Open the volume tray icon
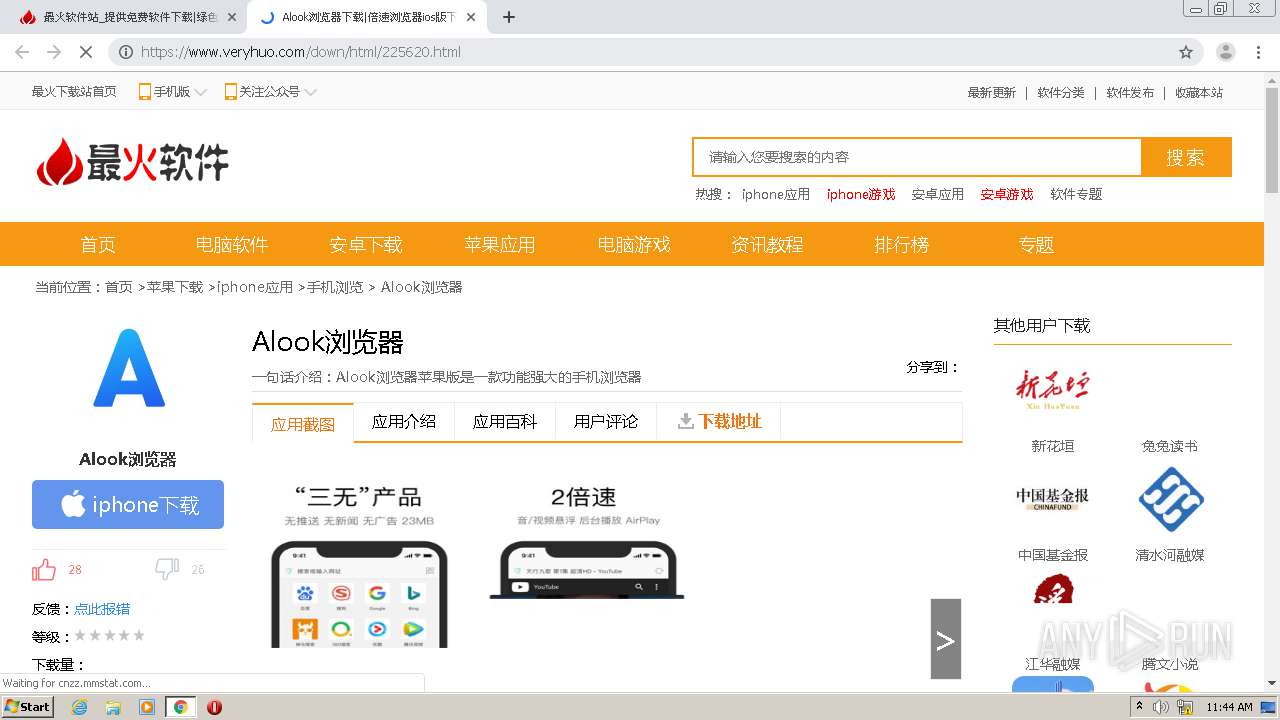This screenshot has height=720, width=1280. point(1160,707)
